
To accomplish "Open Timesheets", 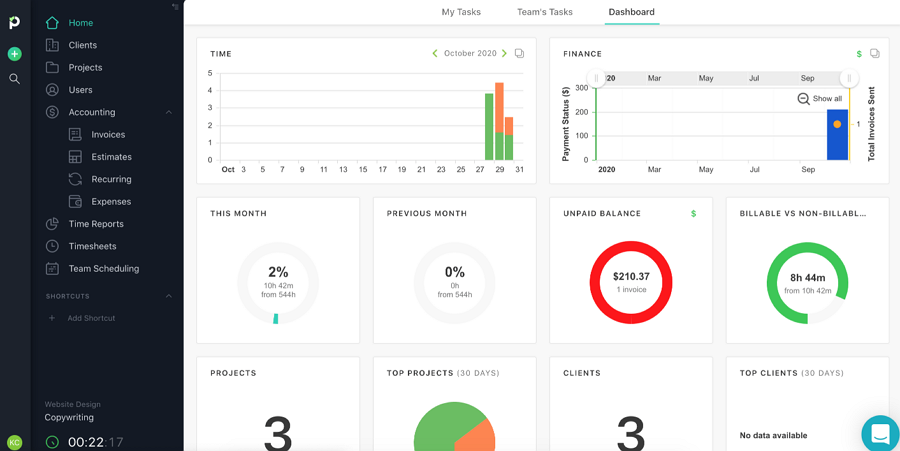I will [92, 247].
